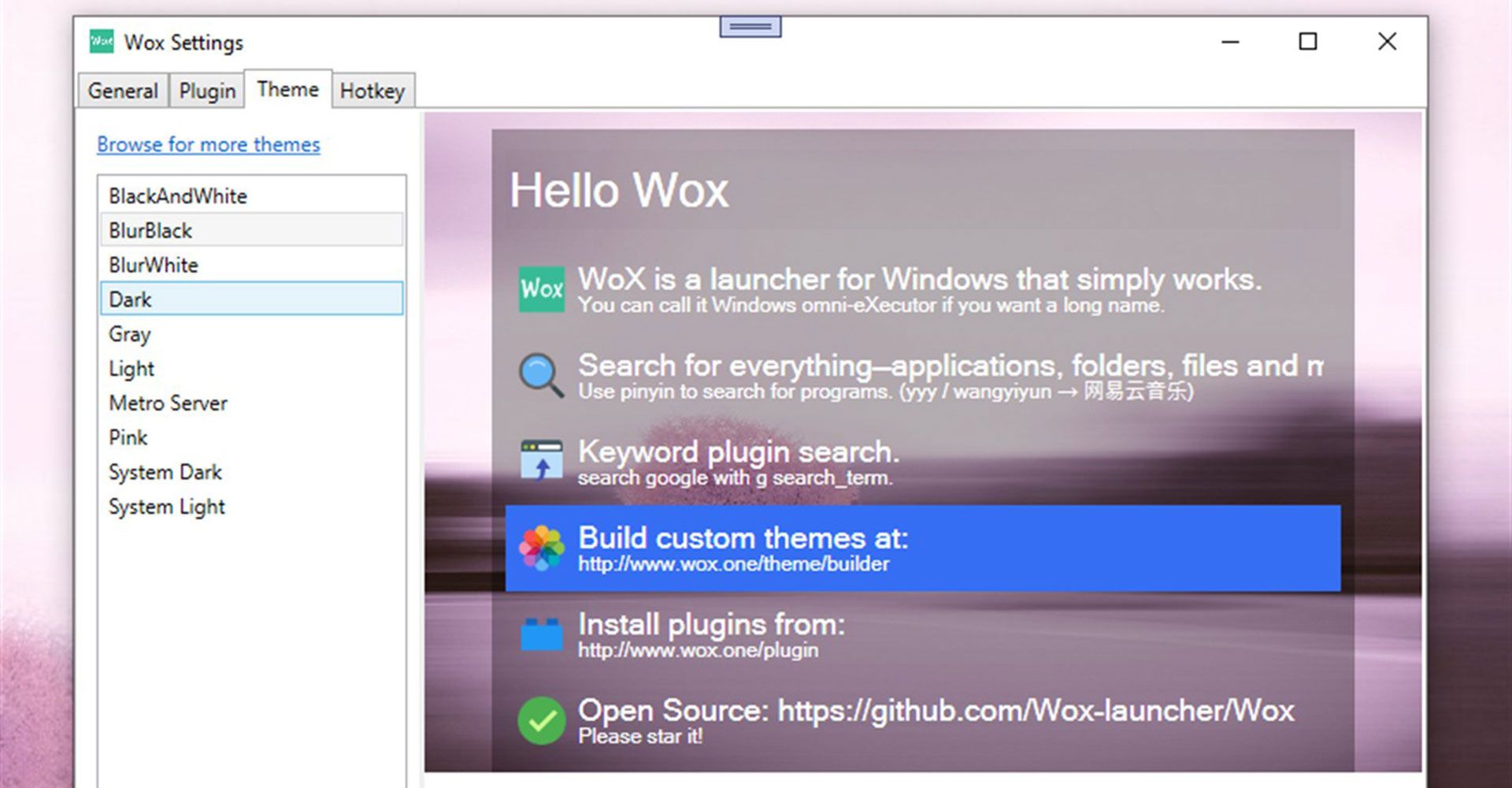The width and height of the screenshot is (1512, 788).
Task: Select the 'WoX is a launcher' result
Action: 923,290
